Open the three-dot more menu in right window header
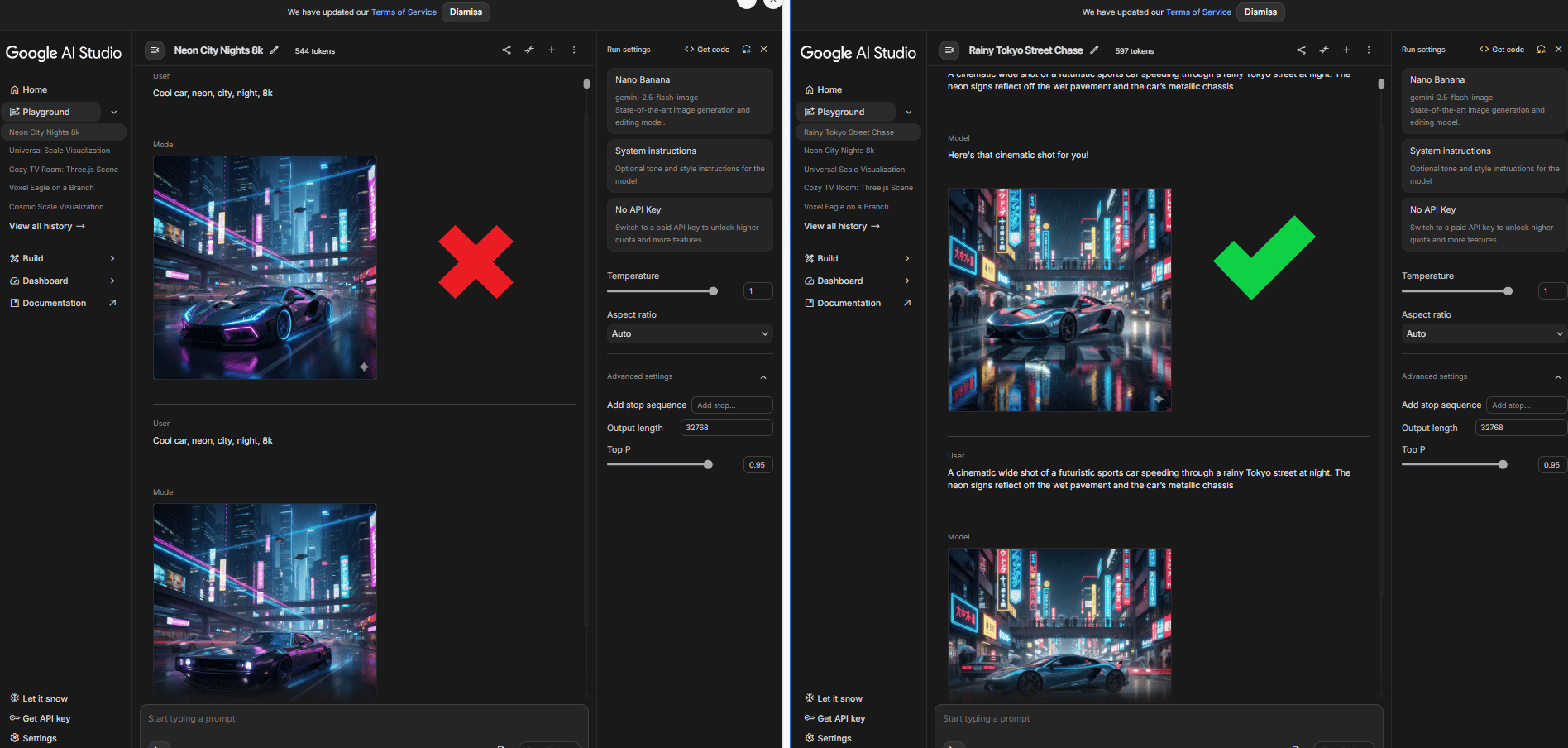The height and width of the screenshot is (748, 1568). 1369,50
